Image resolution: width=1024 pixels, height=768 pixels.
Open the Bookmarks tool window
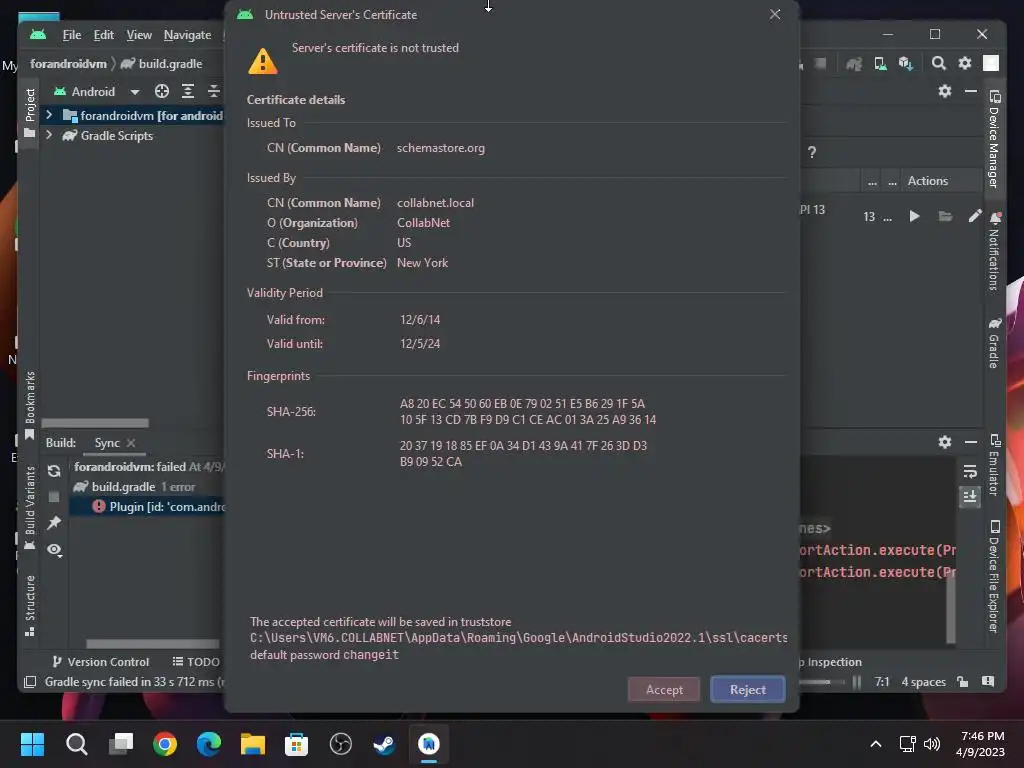(x=29, y=406)
